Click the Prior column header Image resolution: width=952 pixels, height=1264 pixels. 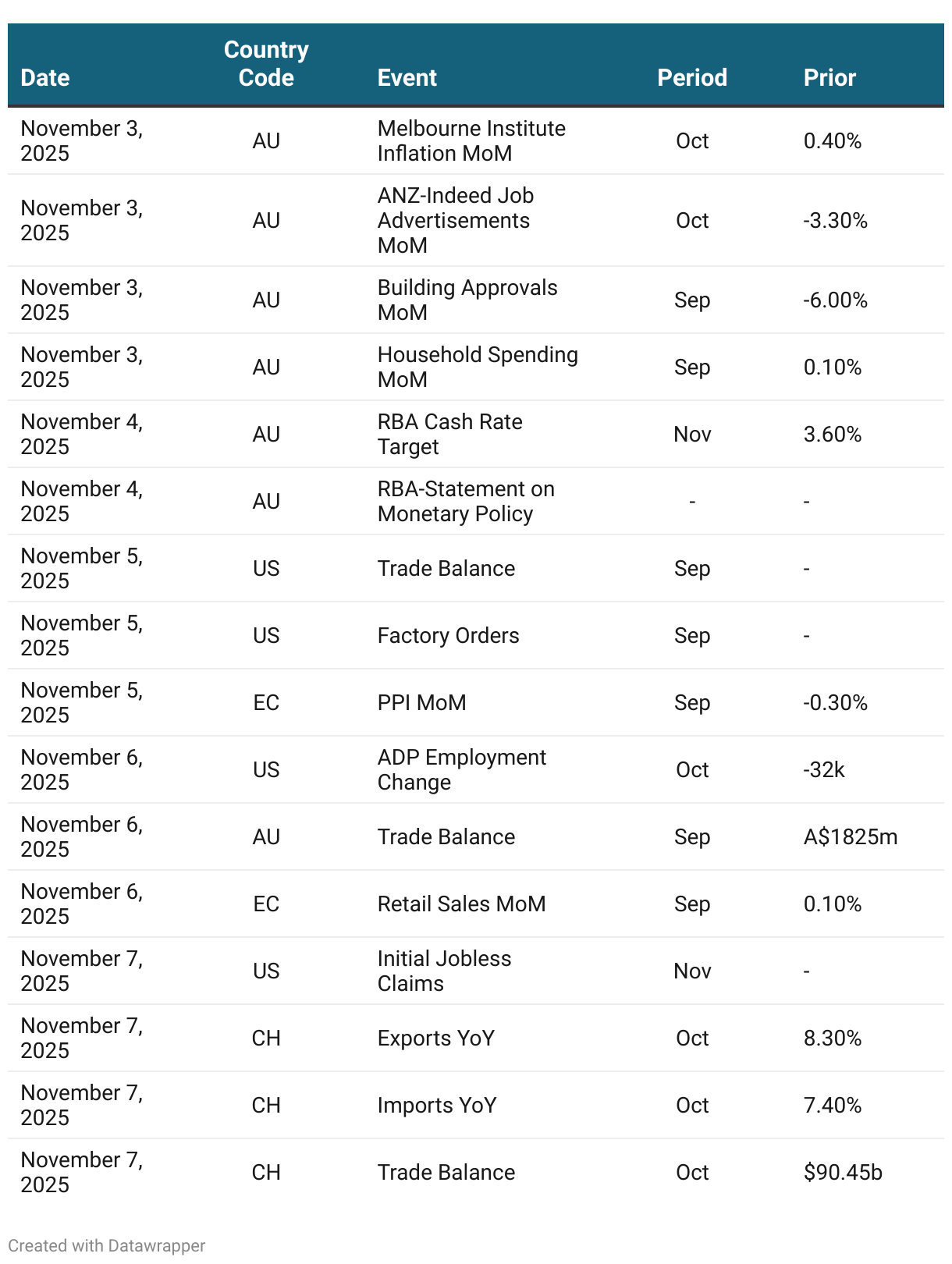[829, 77]
